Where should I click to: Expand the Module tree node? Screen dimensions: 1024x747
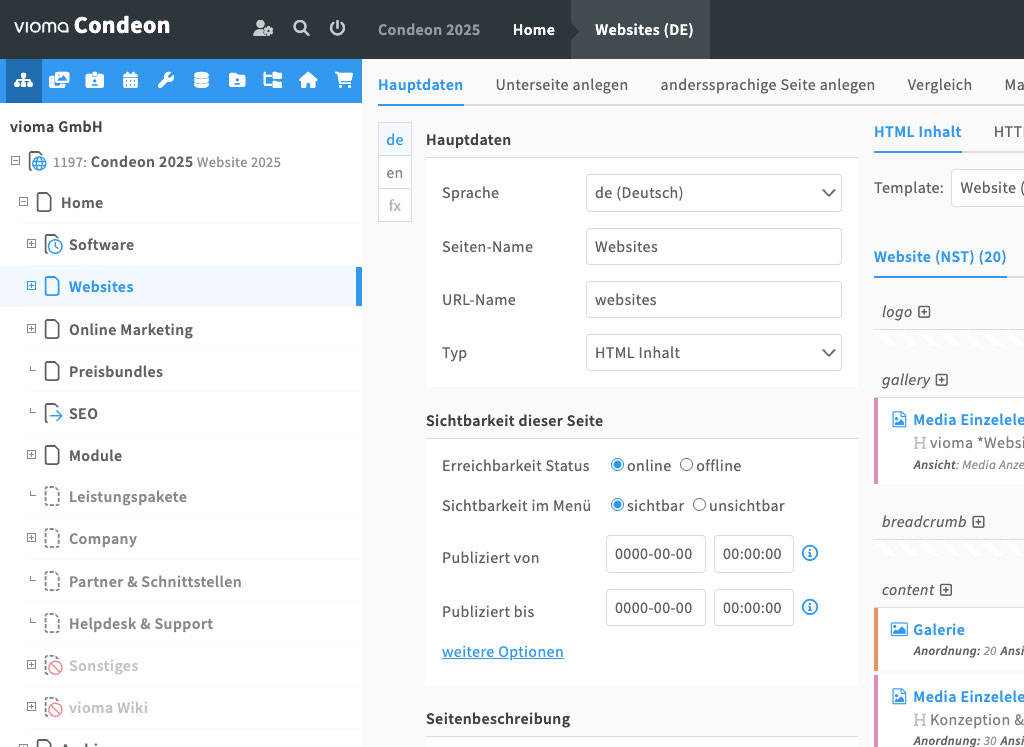(x=31, y=454)
